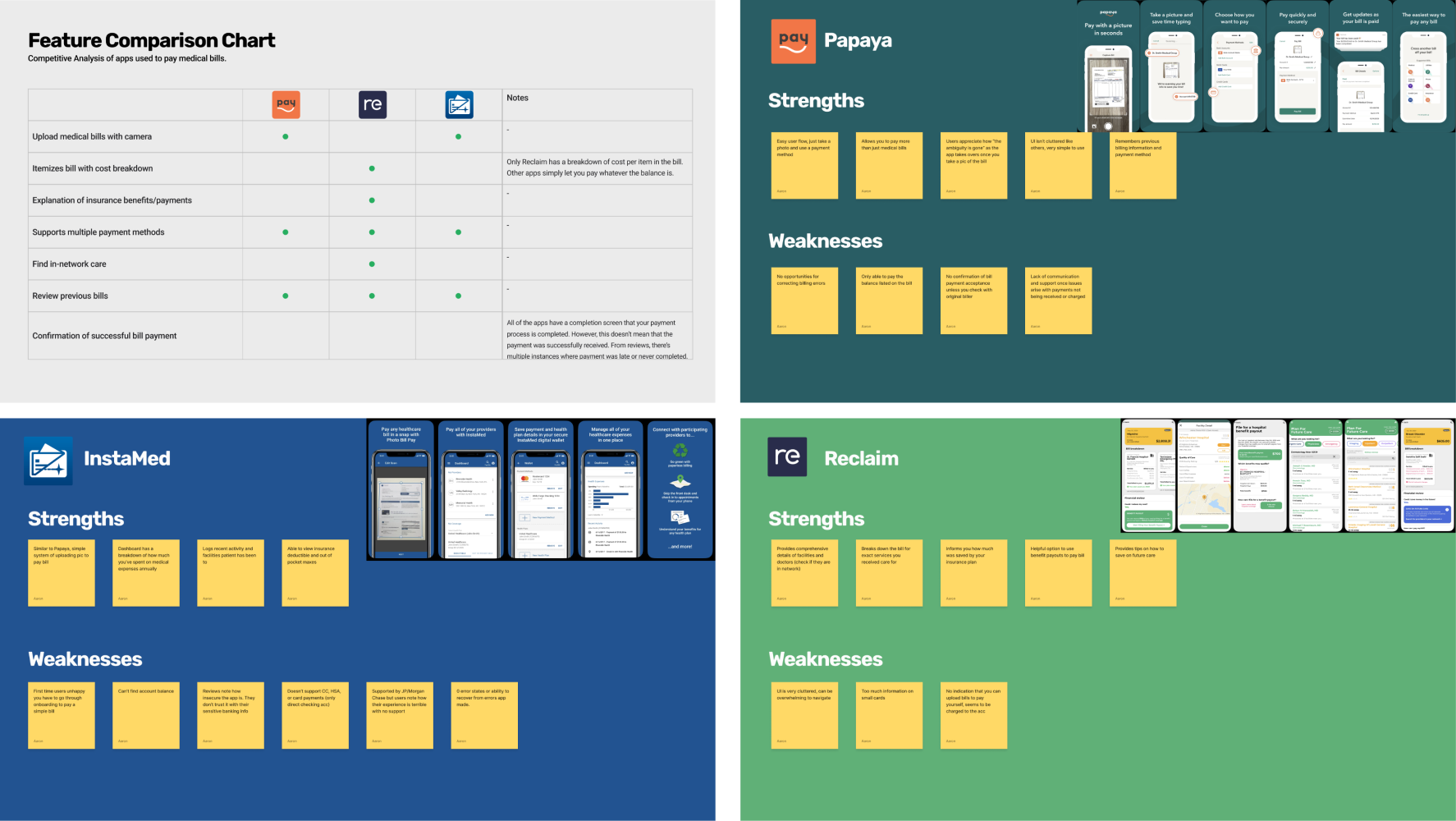
Task: Select the 'Supported by JP/Morgan Chase' sticky note
Action: (400, 715)
